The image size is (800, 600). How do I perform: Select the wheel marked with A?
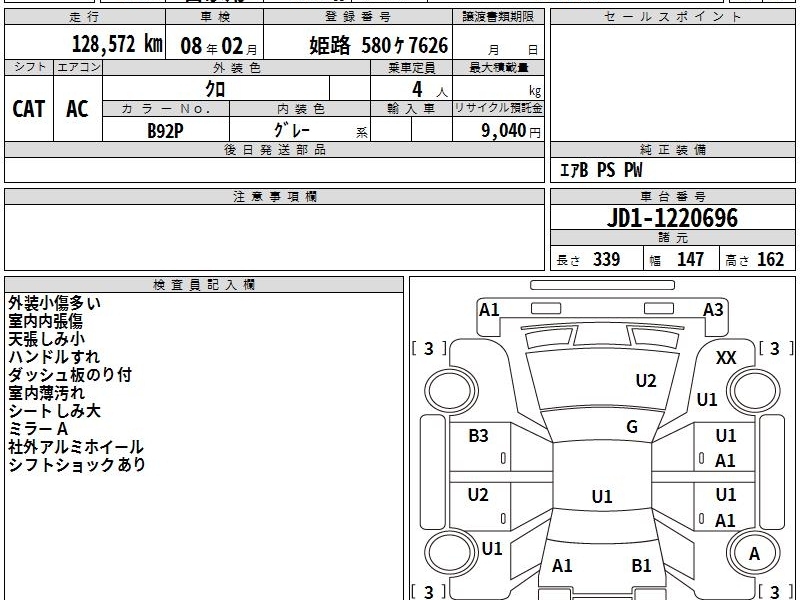tap(754, 553)
